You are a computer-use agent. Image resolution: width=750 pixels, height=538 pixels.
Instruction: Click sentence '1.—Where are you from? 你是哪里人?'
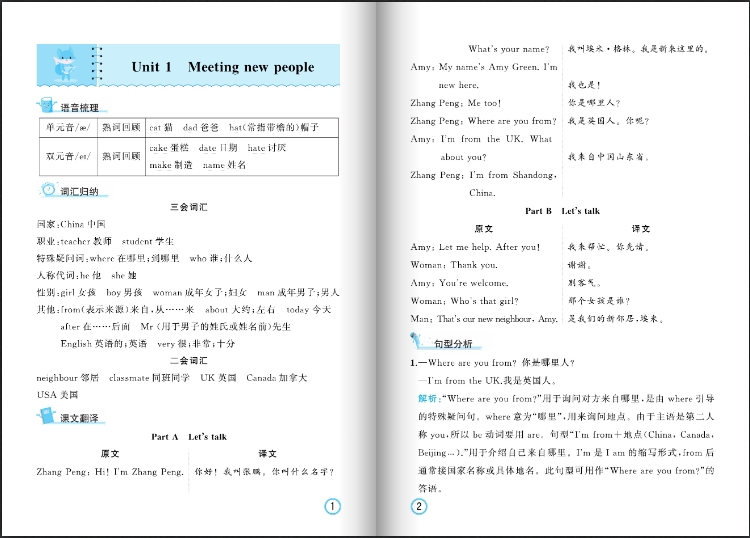point(492,363)
